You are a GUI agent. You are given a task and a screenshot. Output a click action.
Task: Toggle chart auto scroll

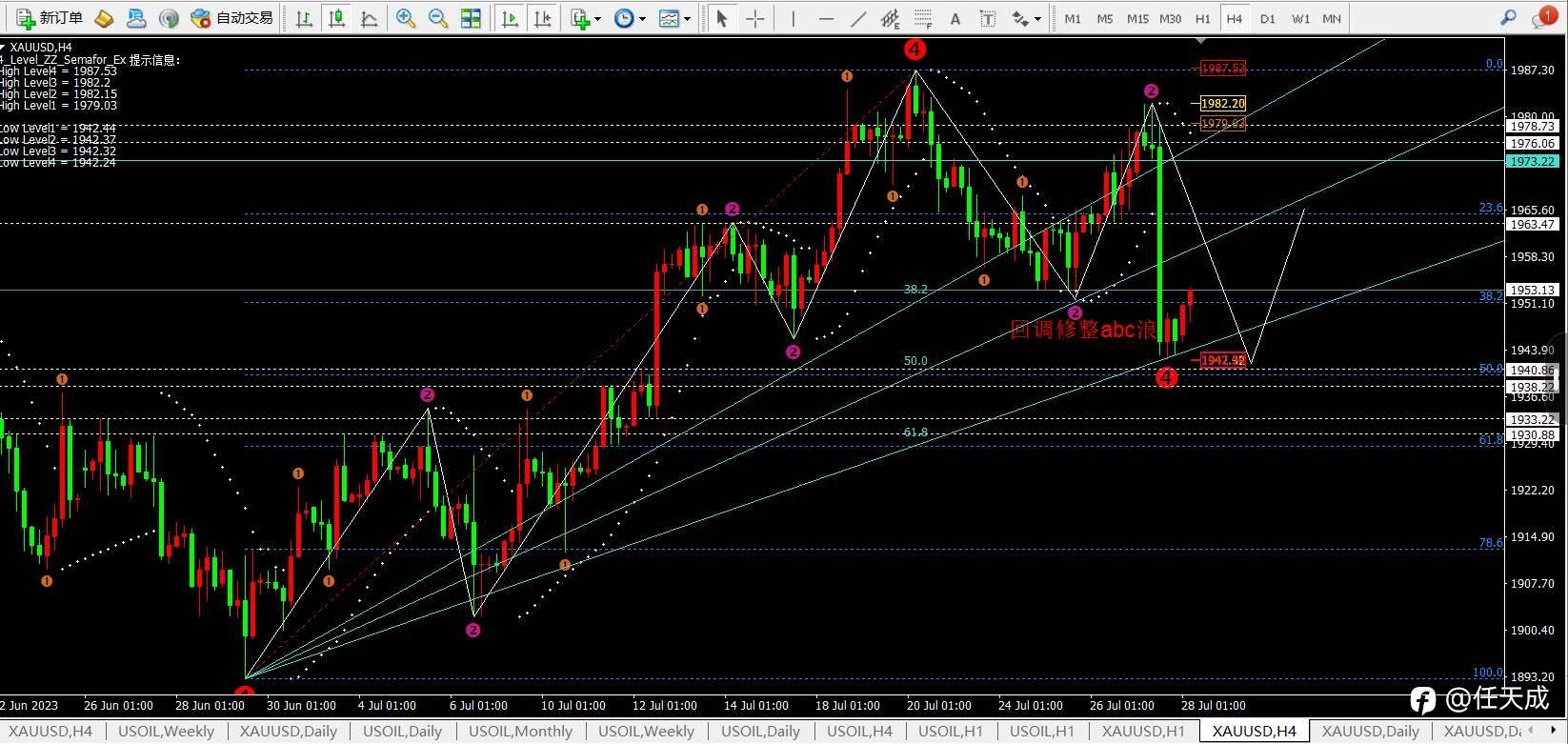tap(510, 17)
